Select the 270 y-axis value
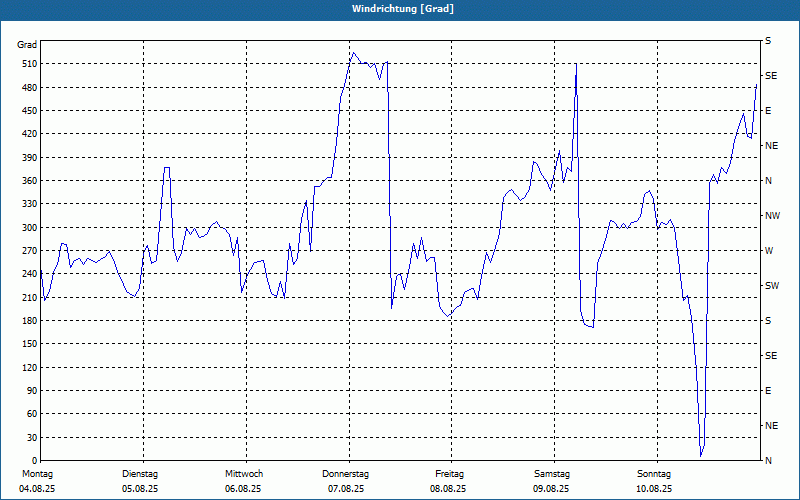800x500 pixels. pyautogui.click(x=29, y=251)
